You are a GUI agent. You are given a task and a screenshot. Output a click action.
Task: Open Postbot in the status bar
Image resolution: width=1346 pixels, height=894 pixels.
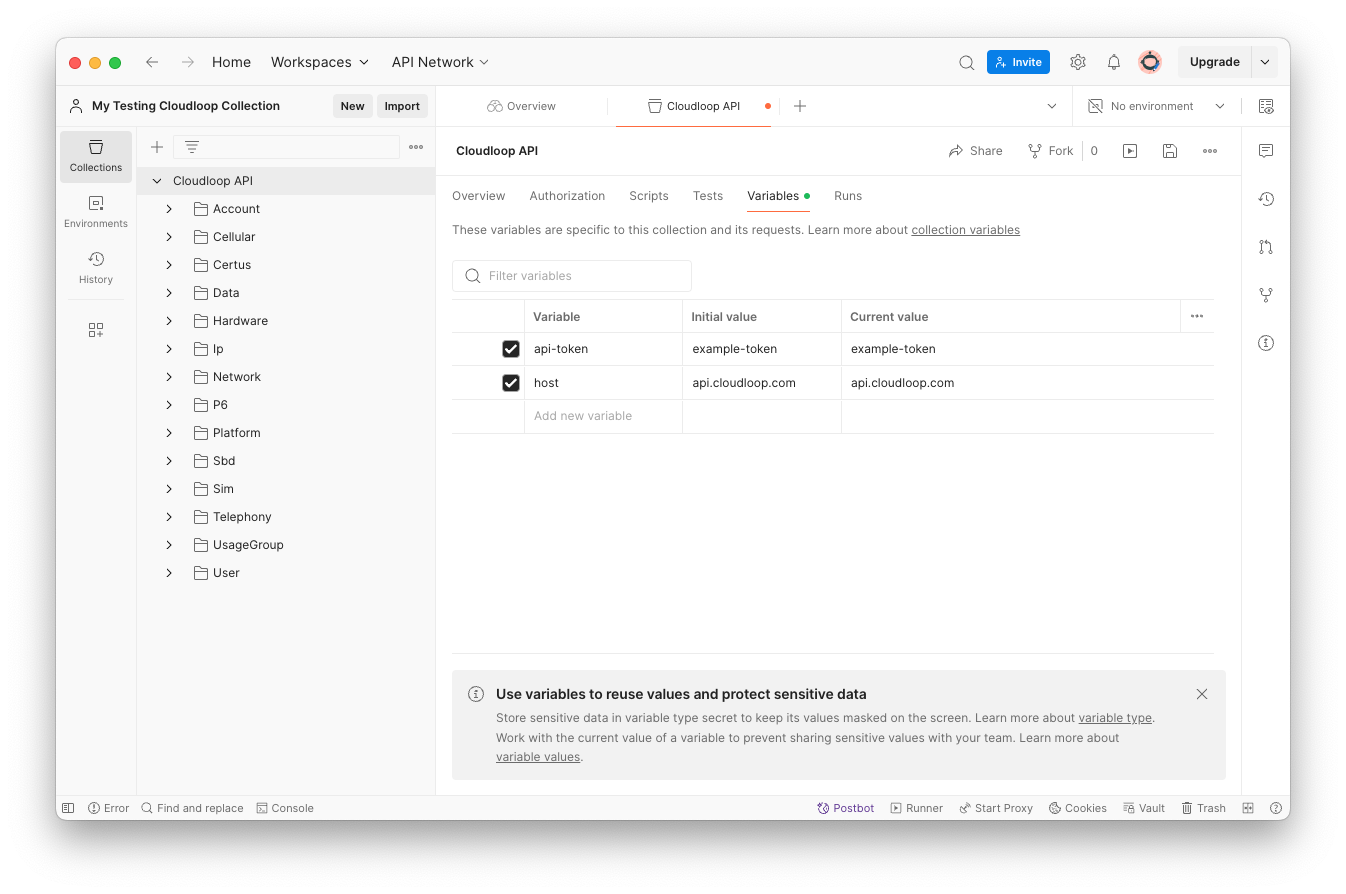pos(846,808)
